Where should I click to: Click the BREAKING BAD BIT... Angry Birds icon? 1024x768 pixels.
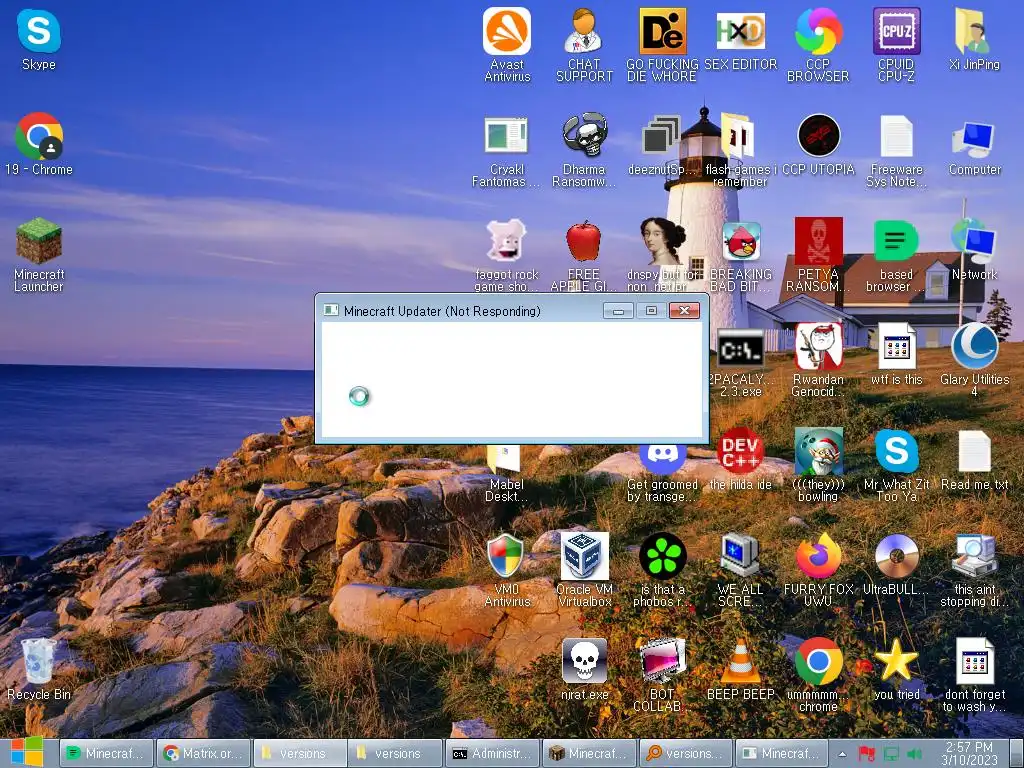coord(741,255)
